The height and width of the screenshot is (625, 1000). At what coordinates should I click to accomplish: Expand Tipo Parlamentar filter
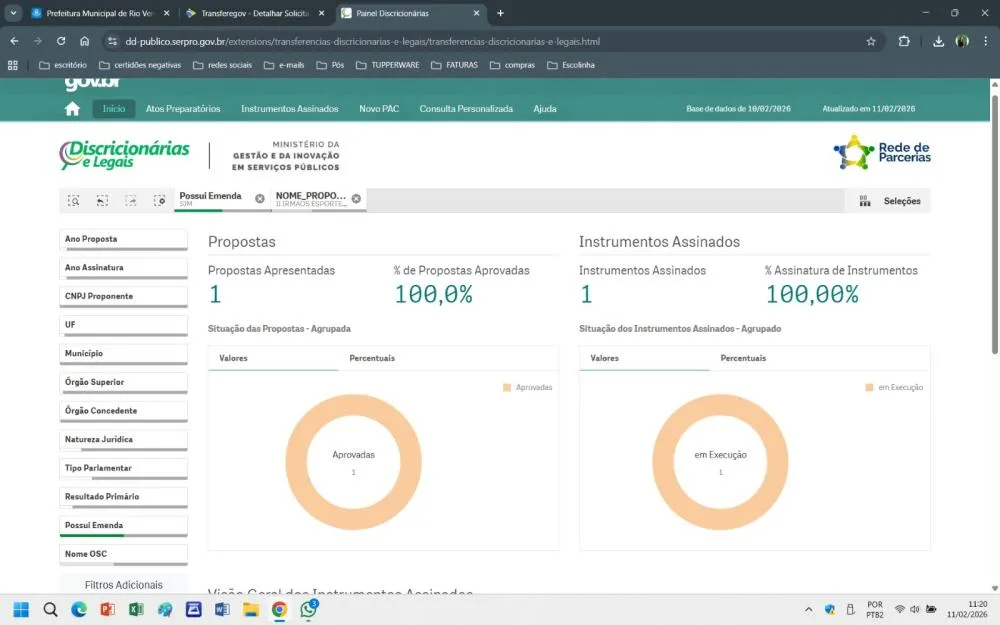(x=123, y=469)
